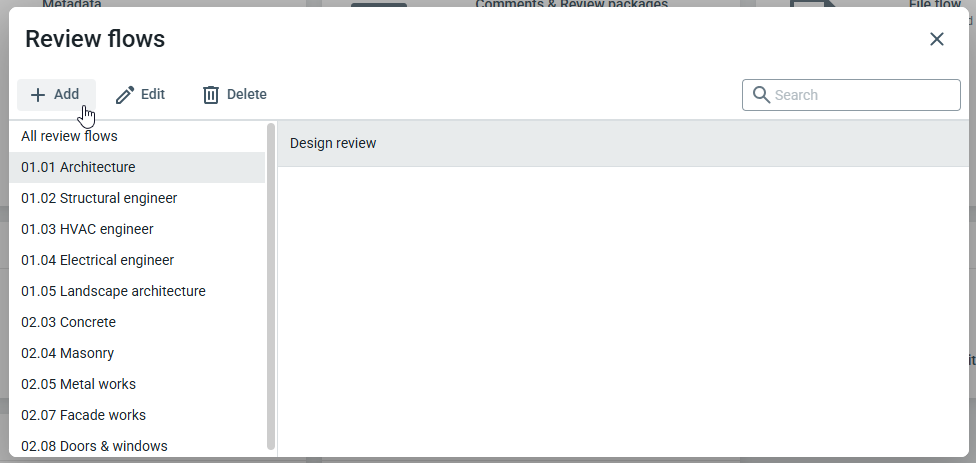Close the Review flows dialog
This screenshot has width=976, height=463.
coord(936,39)
